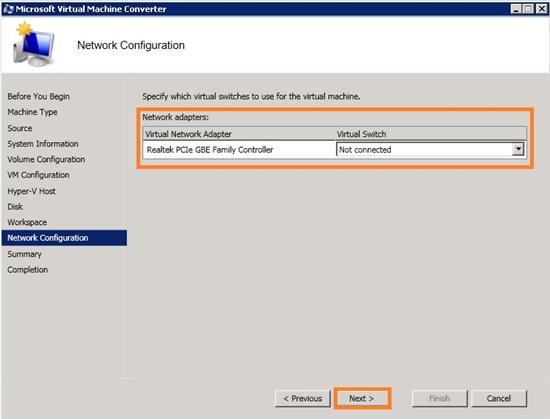Cancel the conversion wizard

tap(499, 399)
